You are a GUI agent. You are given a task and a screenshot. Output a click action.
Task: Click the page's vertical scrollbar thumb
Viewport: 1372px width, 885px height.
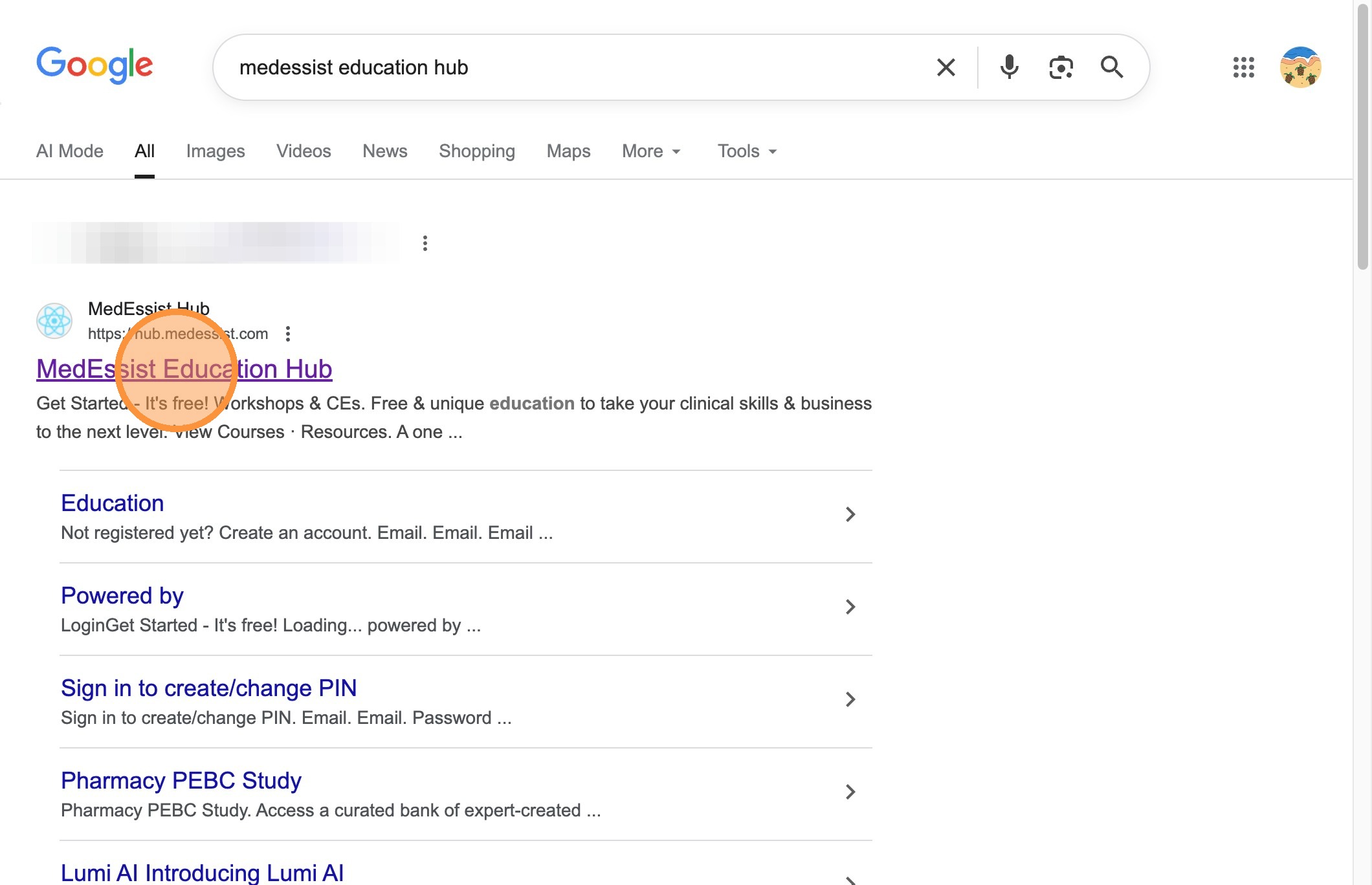[1362, 136]
